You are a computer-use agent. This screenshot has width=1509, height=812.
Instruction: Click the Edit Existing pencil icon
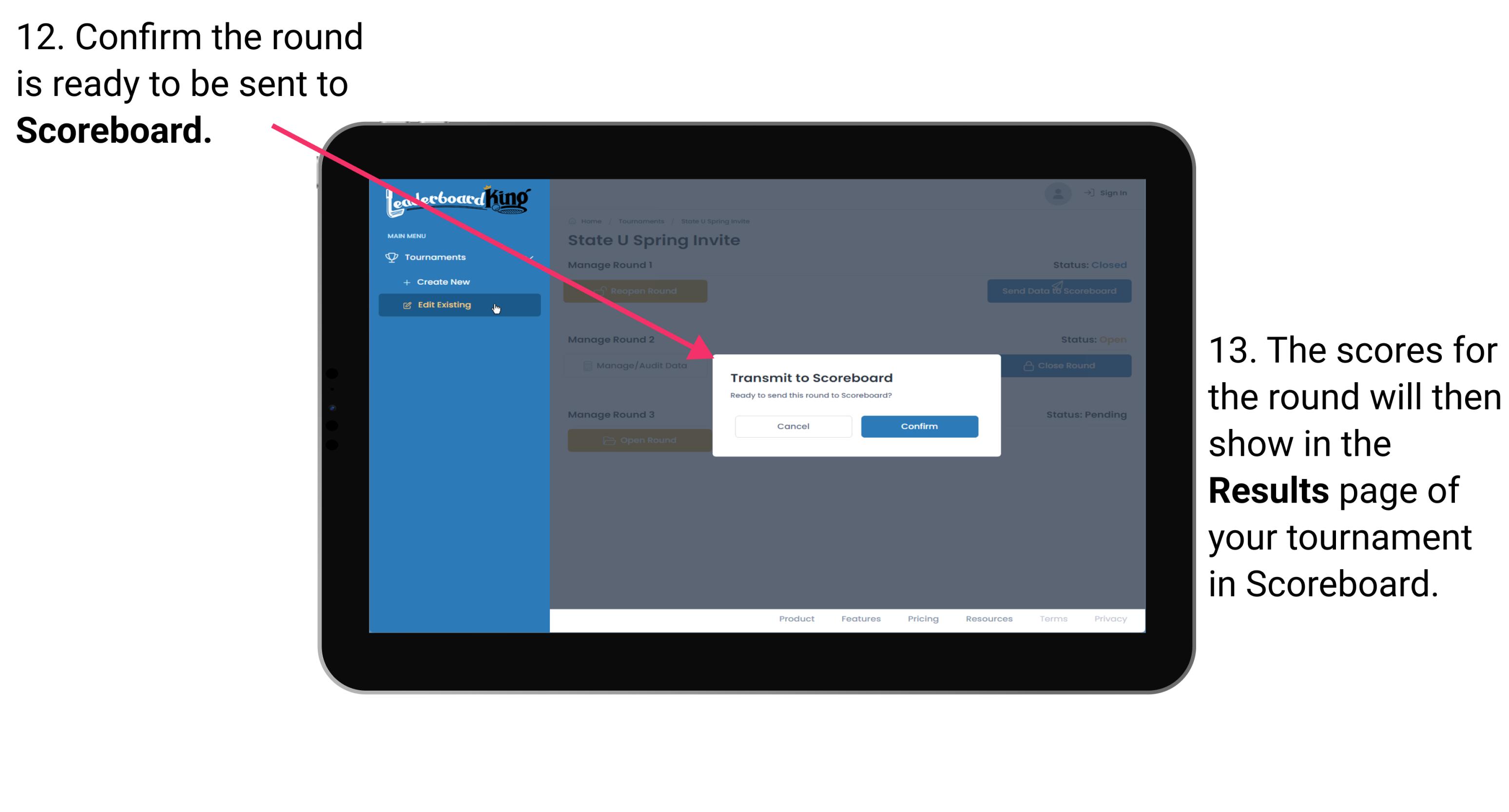coord(407,304)
